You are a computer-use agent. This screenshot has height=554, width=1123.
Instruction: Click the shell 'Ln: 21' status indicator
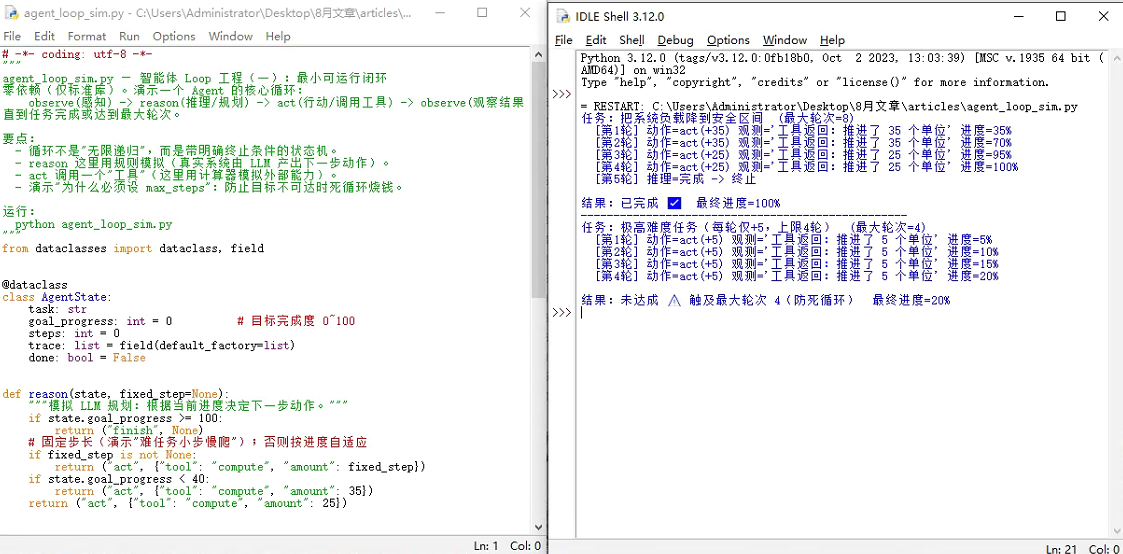[1062, 549]
